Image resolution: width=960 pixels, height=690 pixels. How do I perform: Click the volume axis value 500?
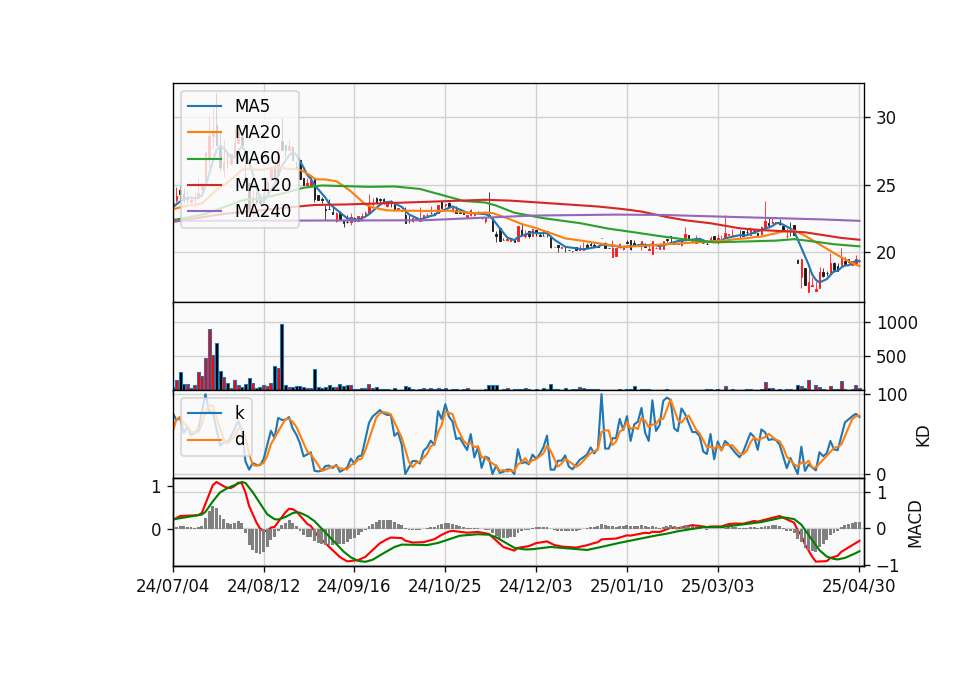pyautogui.click(x=891, y=357)
